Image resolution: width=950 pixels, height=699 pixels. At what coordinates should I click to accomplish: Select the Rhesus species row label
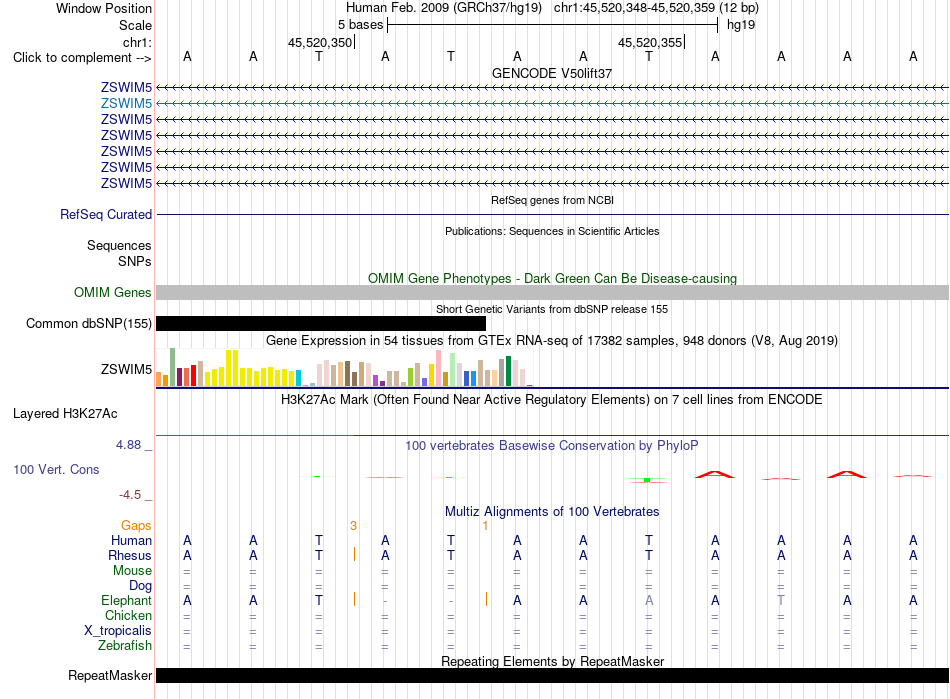[130, 556]
